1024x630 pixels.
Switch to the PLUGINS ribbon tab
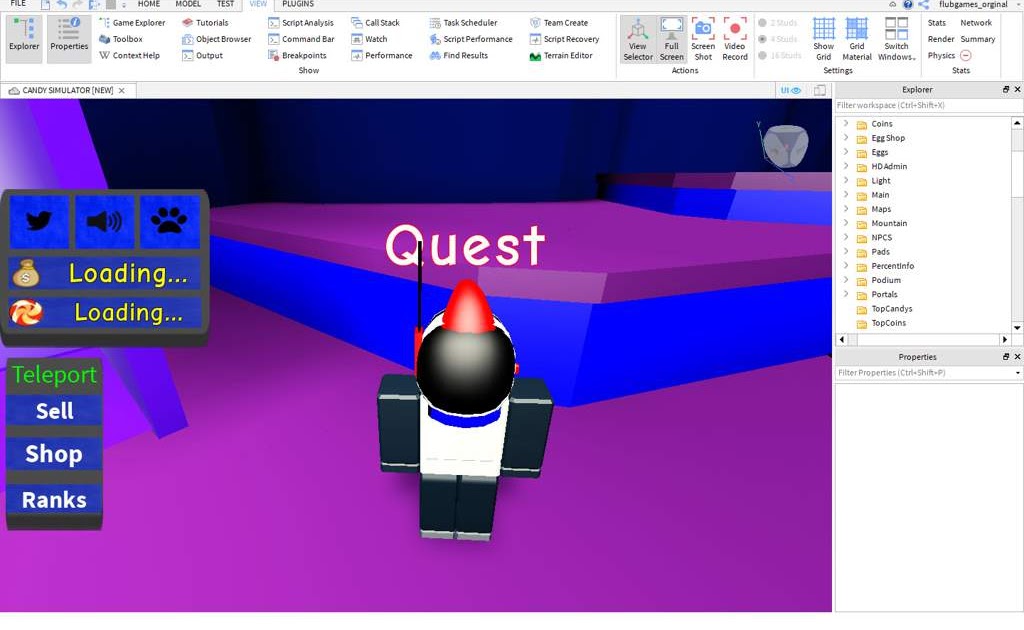point(298,4)
